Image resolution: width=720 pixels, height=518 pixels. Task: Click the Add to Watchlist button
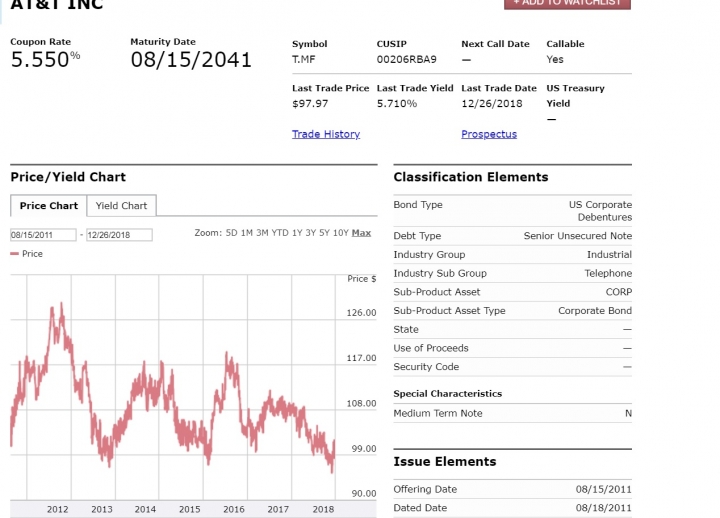[x=567, y=4]
